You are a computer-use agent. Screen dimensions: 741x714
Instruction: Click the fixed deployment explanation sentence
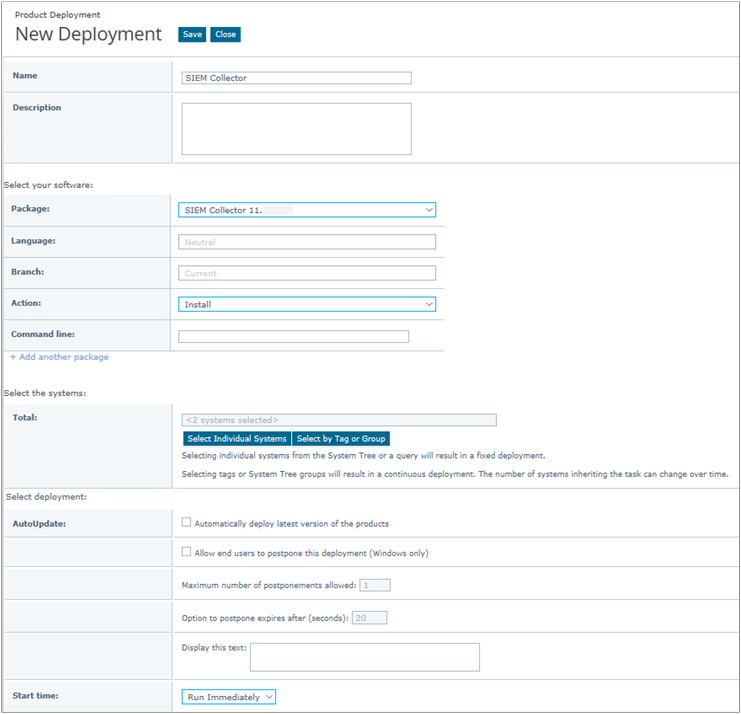(363, 456)
